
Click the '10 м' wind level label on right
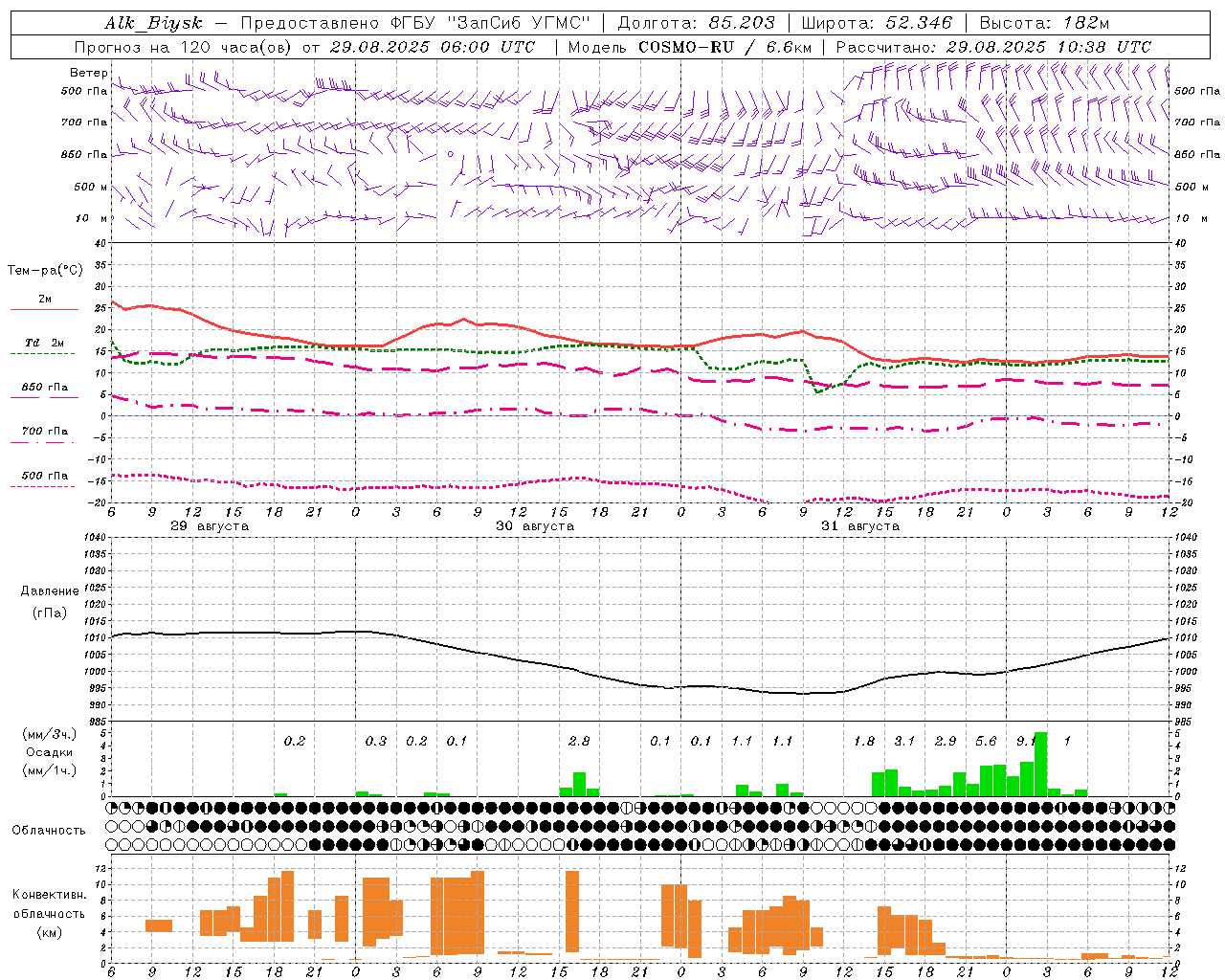(1190, 218)
